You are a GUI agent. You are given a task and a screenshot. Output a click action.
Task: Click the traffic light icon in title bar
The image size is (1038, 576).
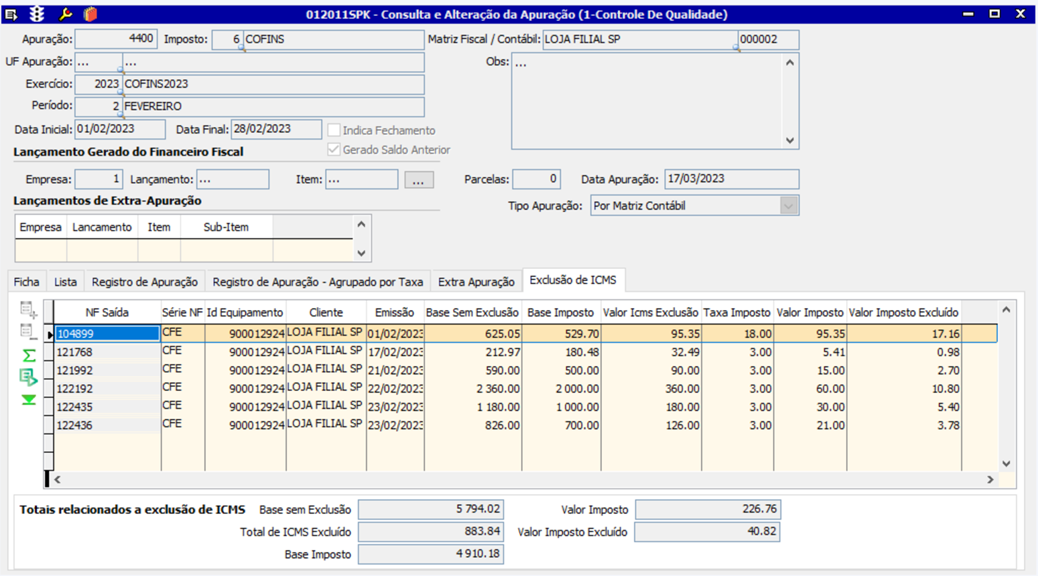[38, 15]
